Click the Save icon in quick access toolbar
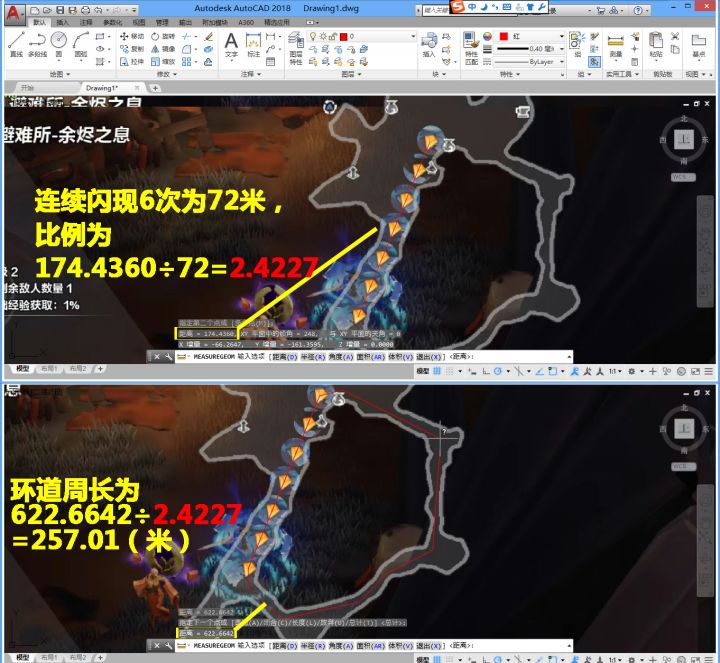720x663 pixels. (60, 10)
